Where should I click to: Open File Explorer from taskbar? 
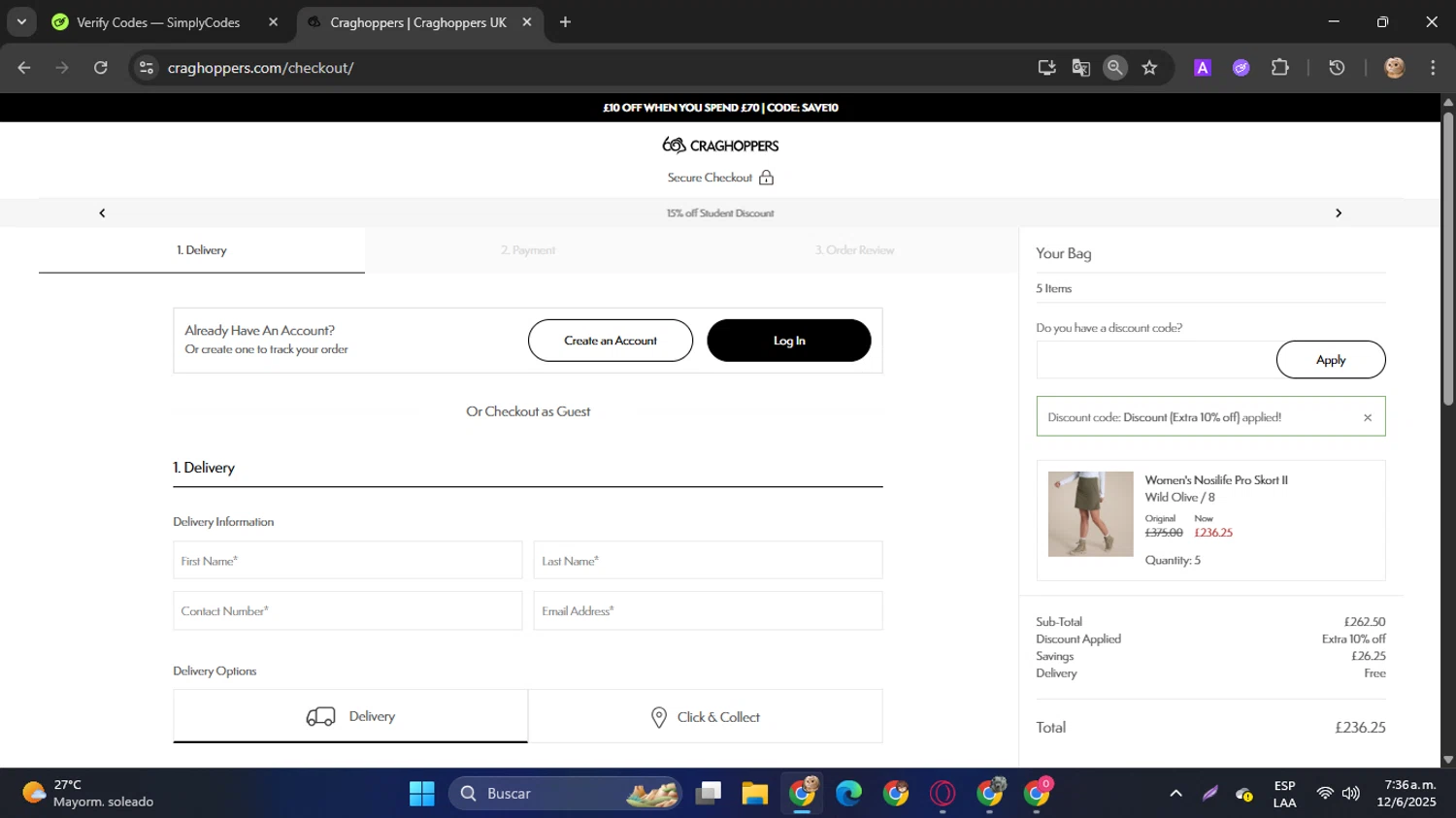(755, 794)
